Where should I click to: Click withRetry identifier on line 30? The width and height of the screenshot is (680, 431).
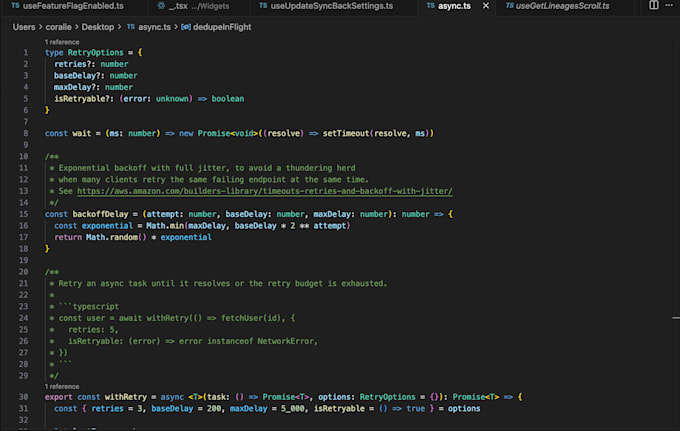point(126,397)
